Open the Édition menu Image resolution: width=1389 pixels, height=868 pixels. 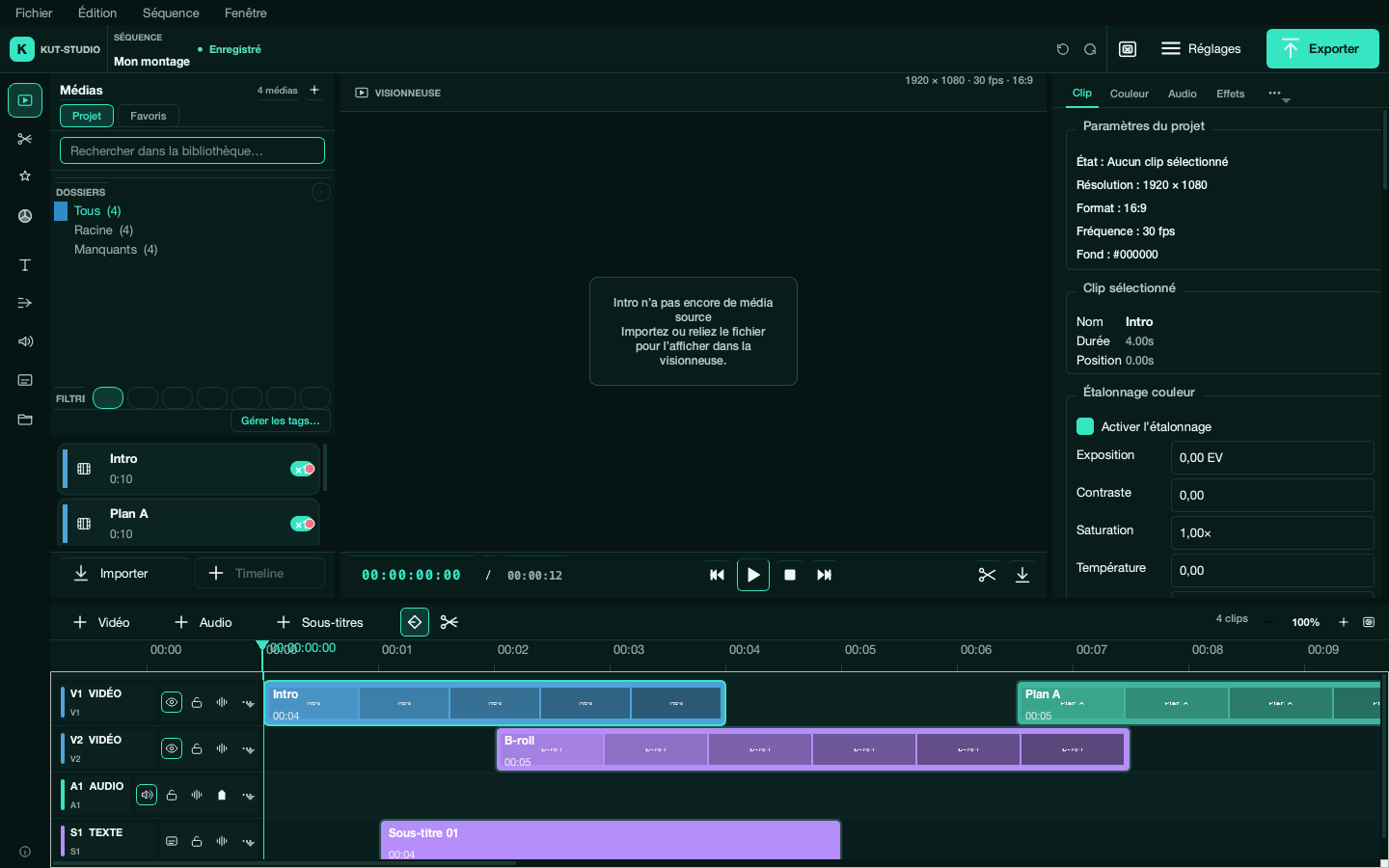click(x=97, y=13)
